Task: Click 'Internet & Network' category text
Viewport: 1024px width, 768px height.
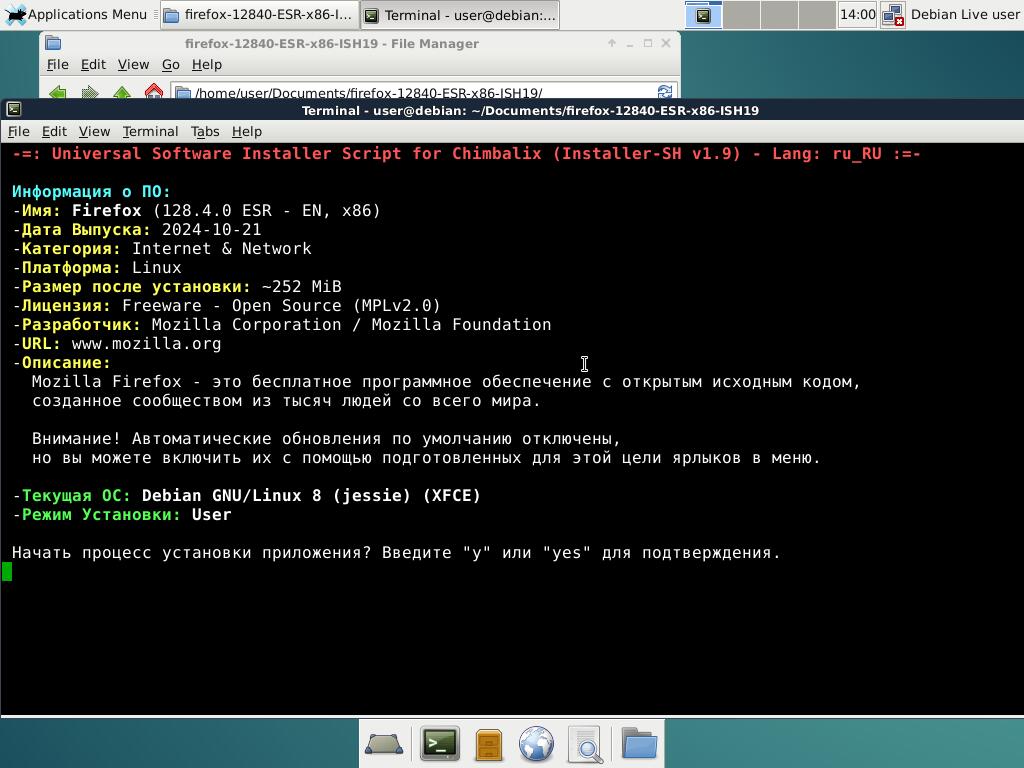Action: 221,249
